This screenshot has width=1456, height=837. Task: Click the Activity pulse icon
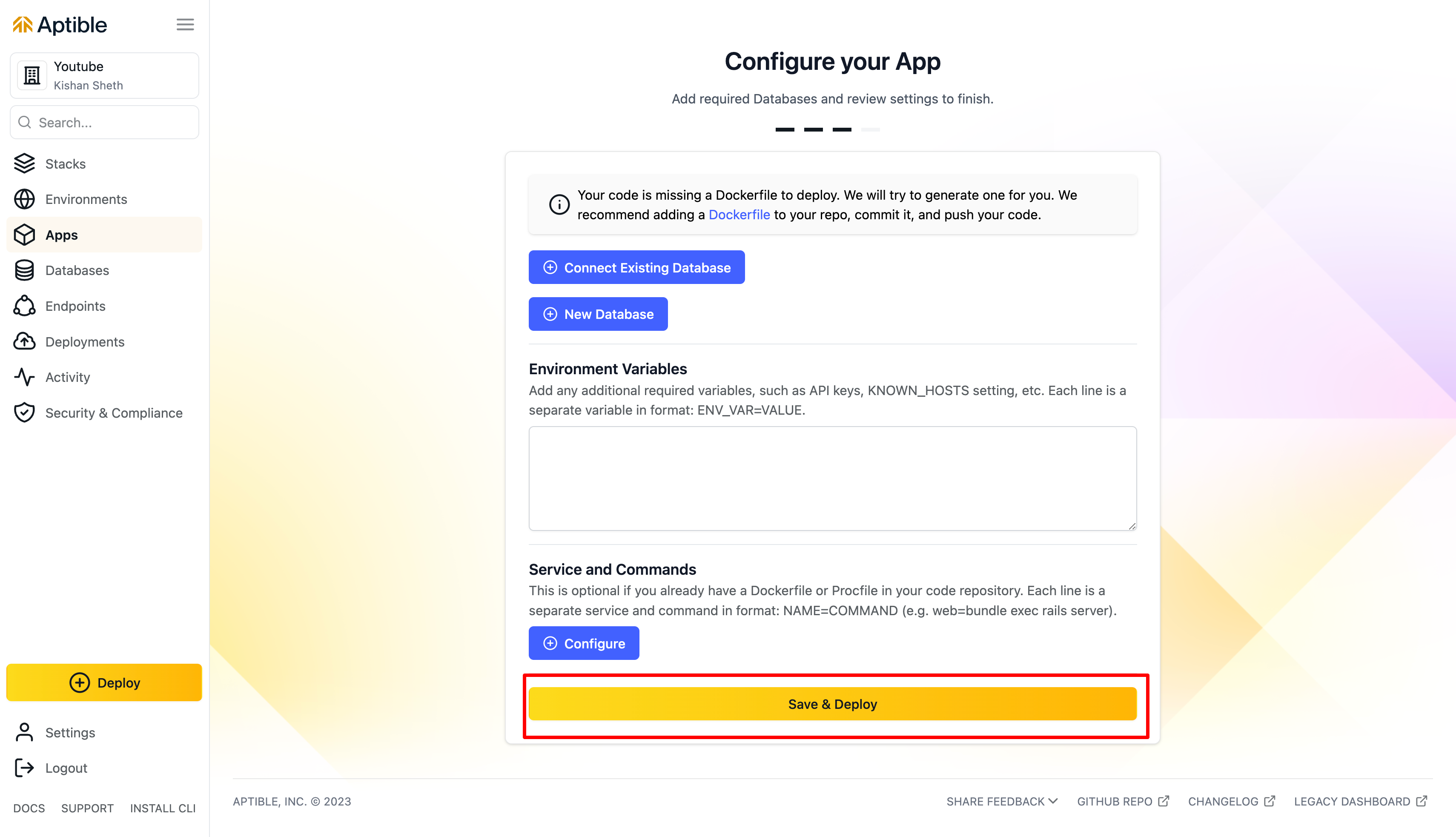(x=24, y=377)
